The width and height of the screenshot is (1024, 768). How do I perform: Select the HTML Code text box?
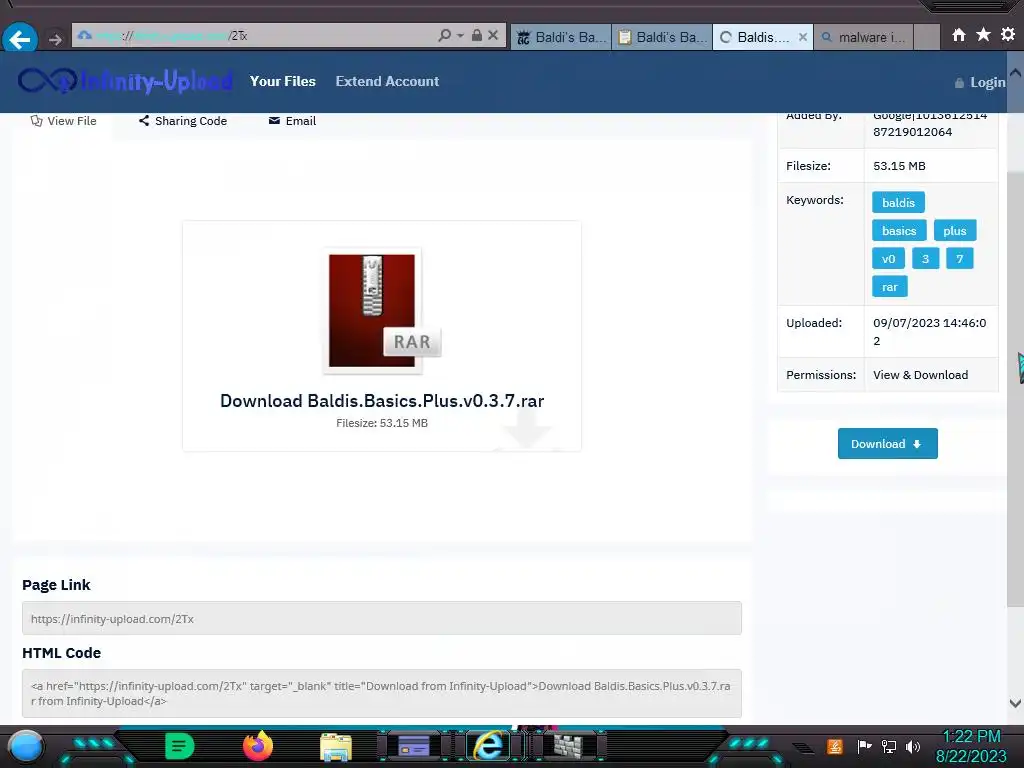coord(382,694)
